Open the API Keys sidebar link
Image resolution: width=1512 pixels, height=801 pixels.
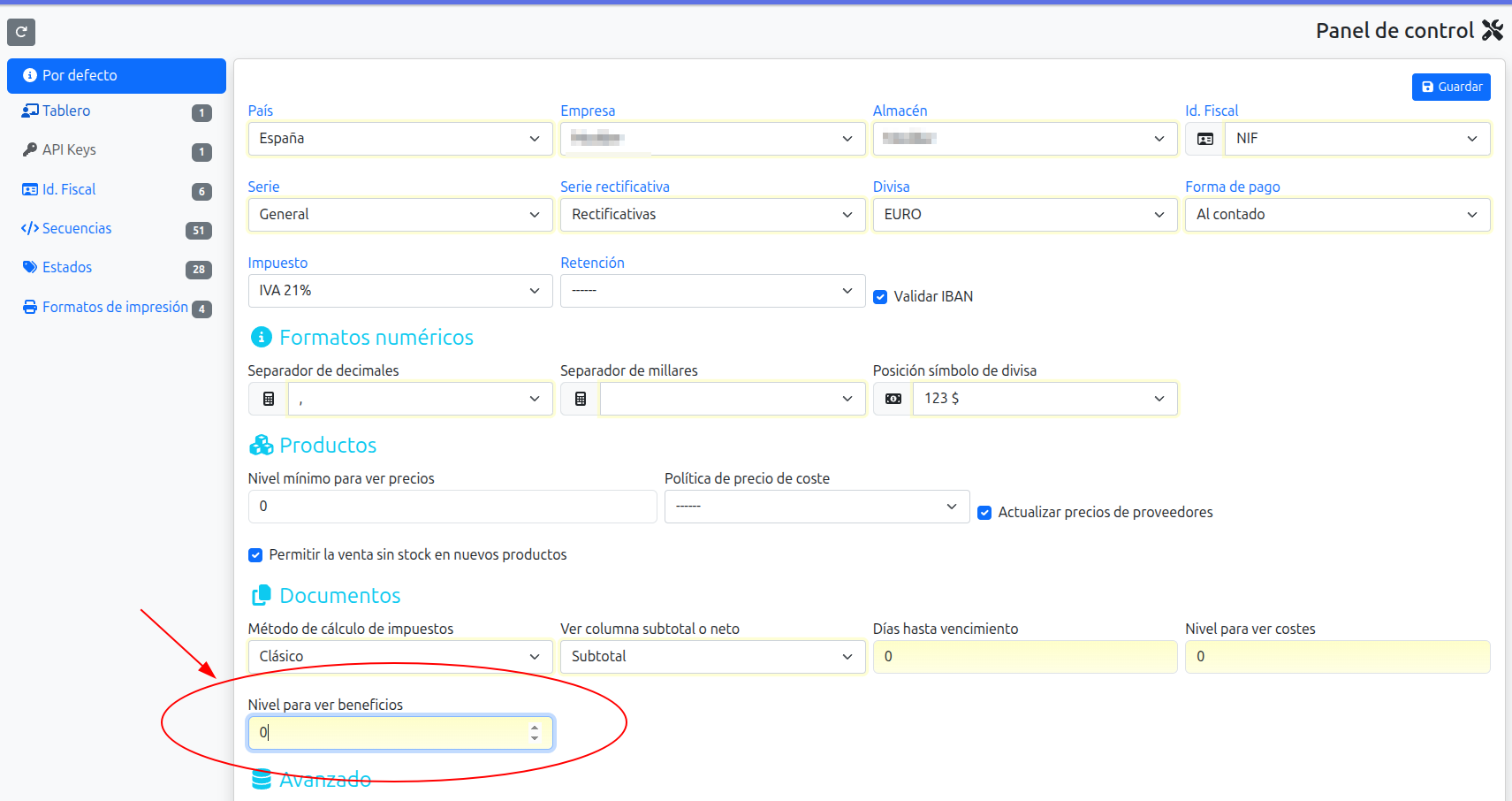[x=69, y=149]
